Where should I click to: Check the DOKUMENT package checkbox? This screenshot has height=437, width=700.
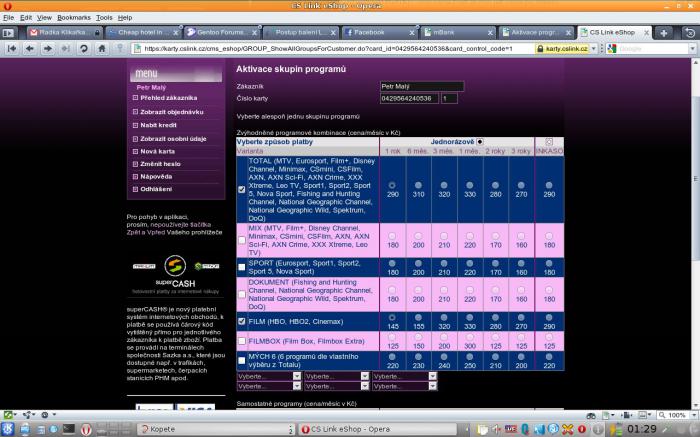[242, 294]
